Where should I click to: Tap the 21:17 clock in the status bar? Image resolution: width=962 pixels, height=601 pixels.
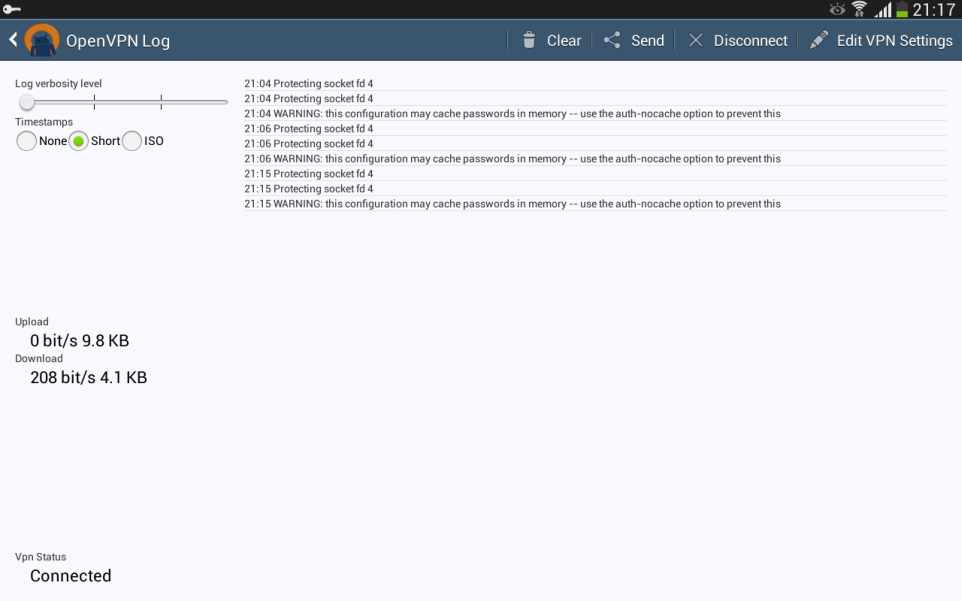(934, 9)
